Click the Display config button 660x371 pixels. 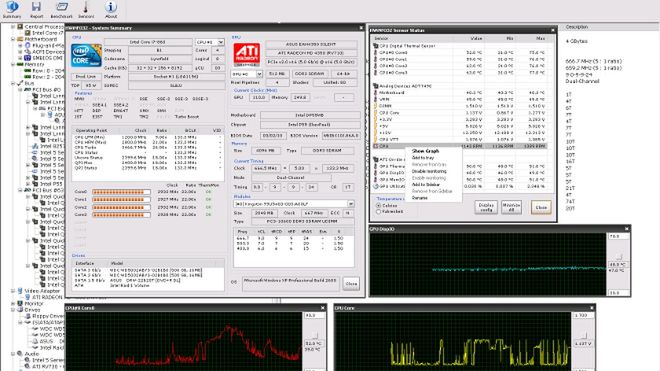pyautogui.click(x=486, y=207)
